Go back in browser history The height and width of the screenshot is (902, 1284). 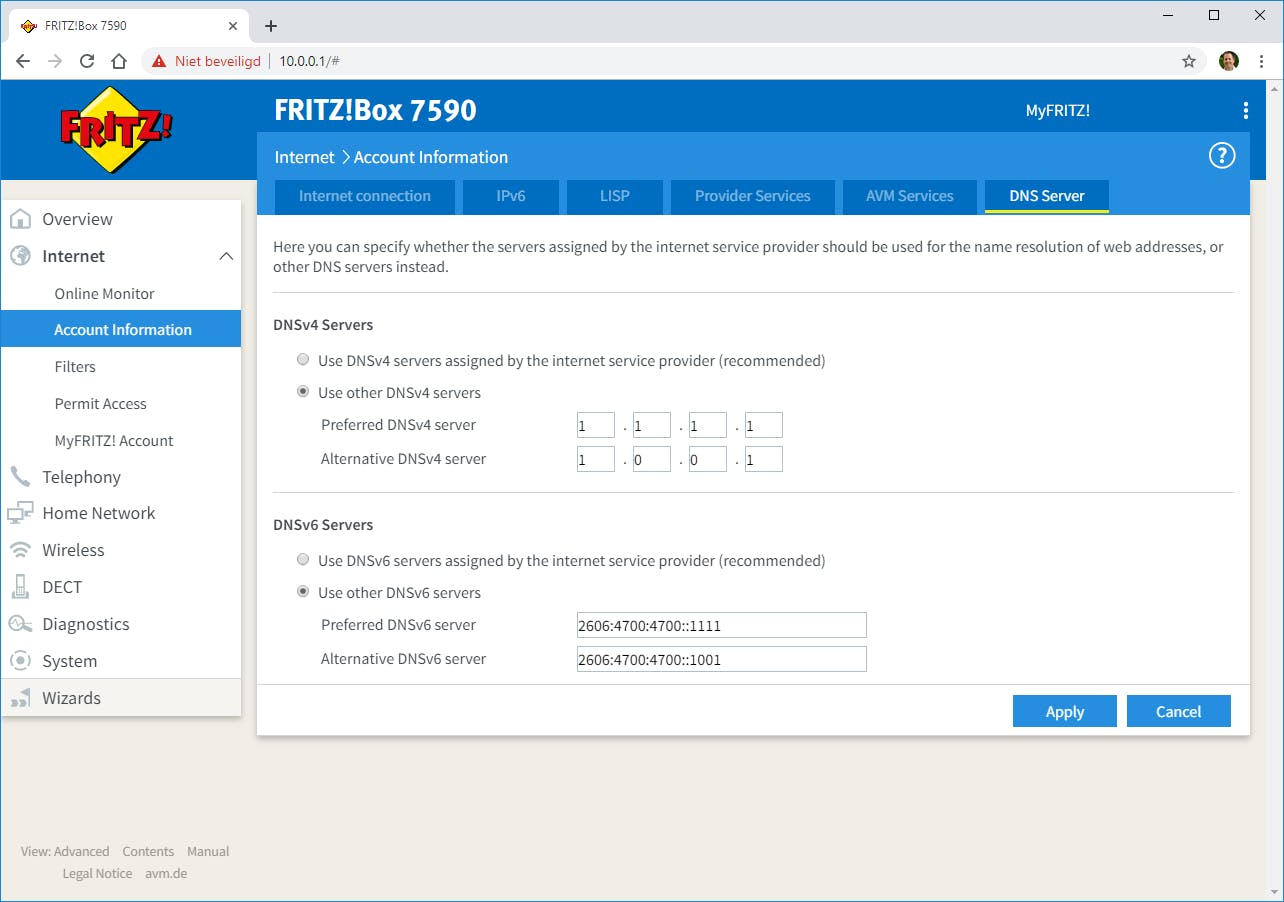click(x=23, y=61)
